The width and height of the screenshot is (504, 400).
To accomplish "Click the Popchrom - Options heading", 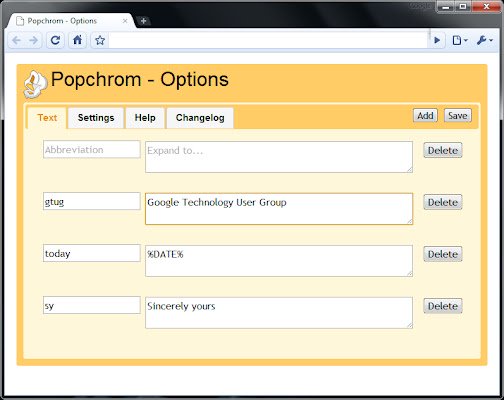I will pos(140,80).
